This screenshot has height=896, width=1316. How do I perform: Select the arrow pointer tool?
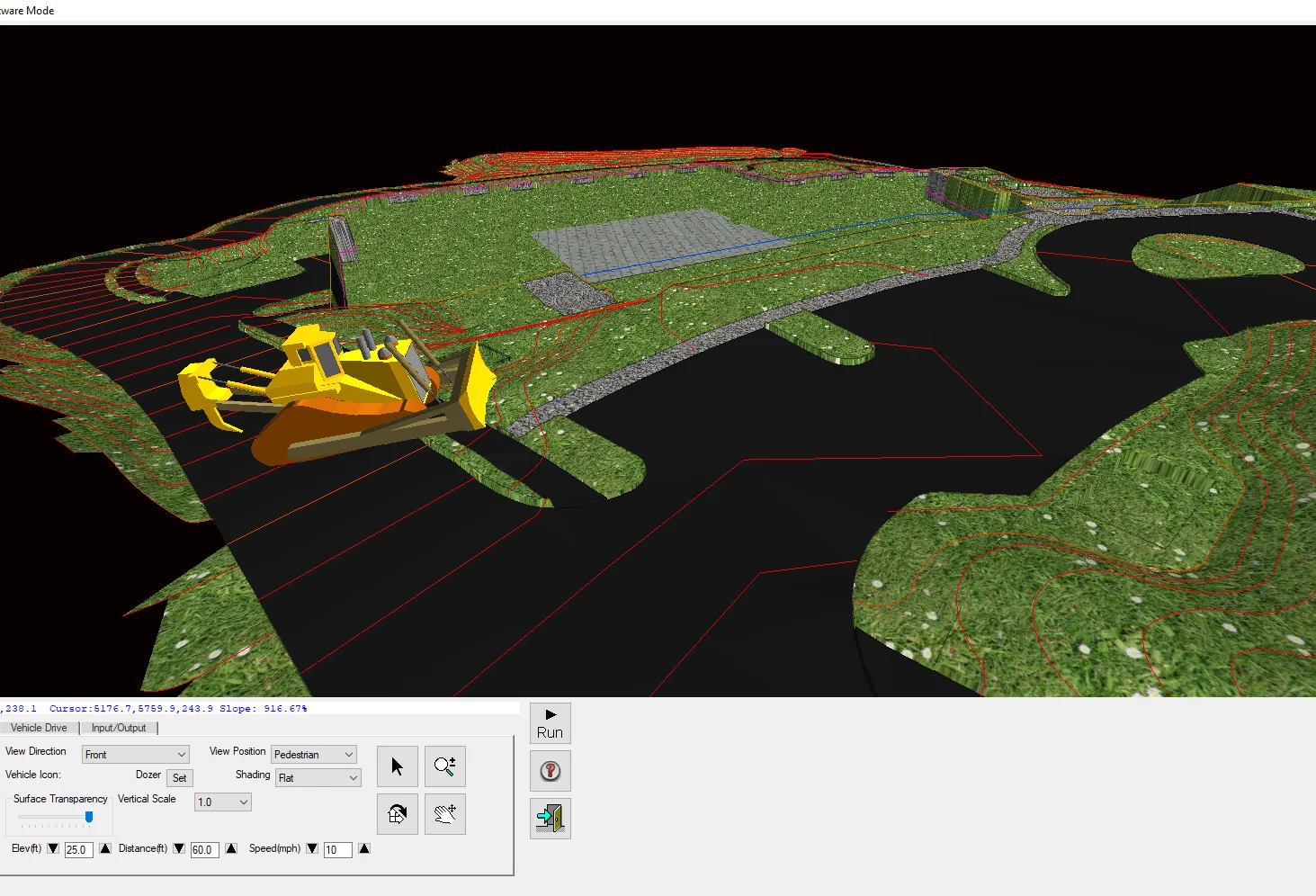(x=397, y=766)
